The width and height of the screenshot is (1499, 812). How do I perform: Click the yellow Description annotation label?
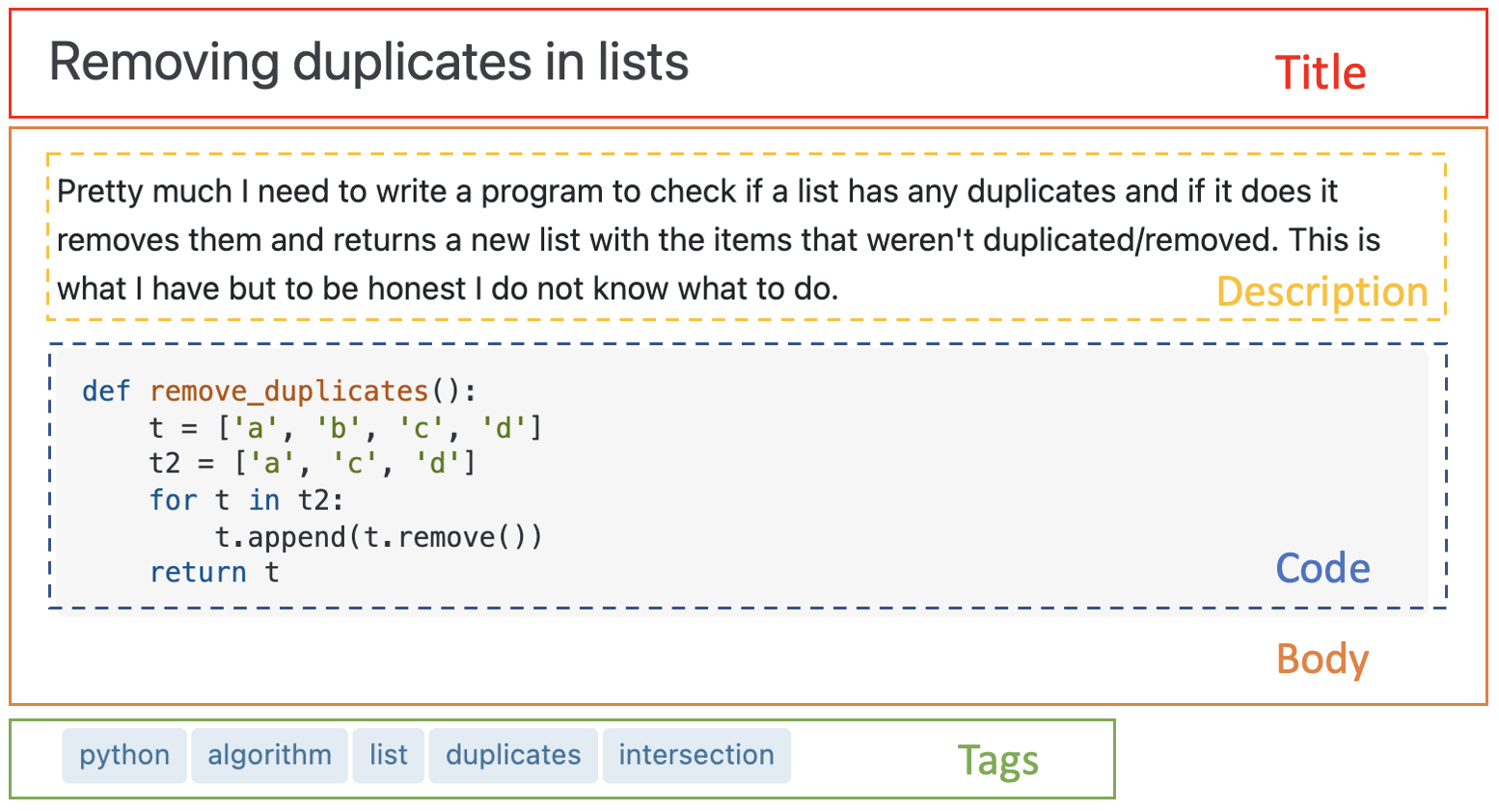point(1322,291)
